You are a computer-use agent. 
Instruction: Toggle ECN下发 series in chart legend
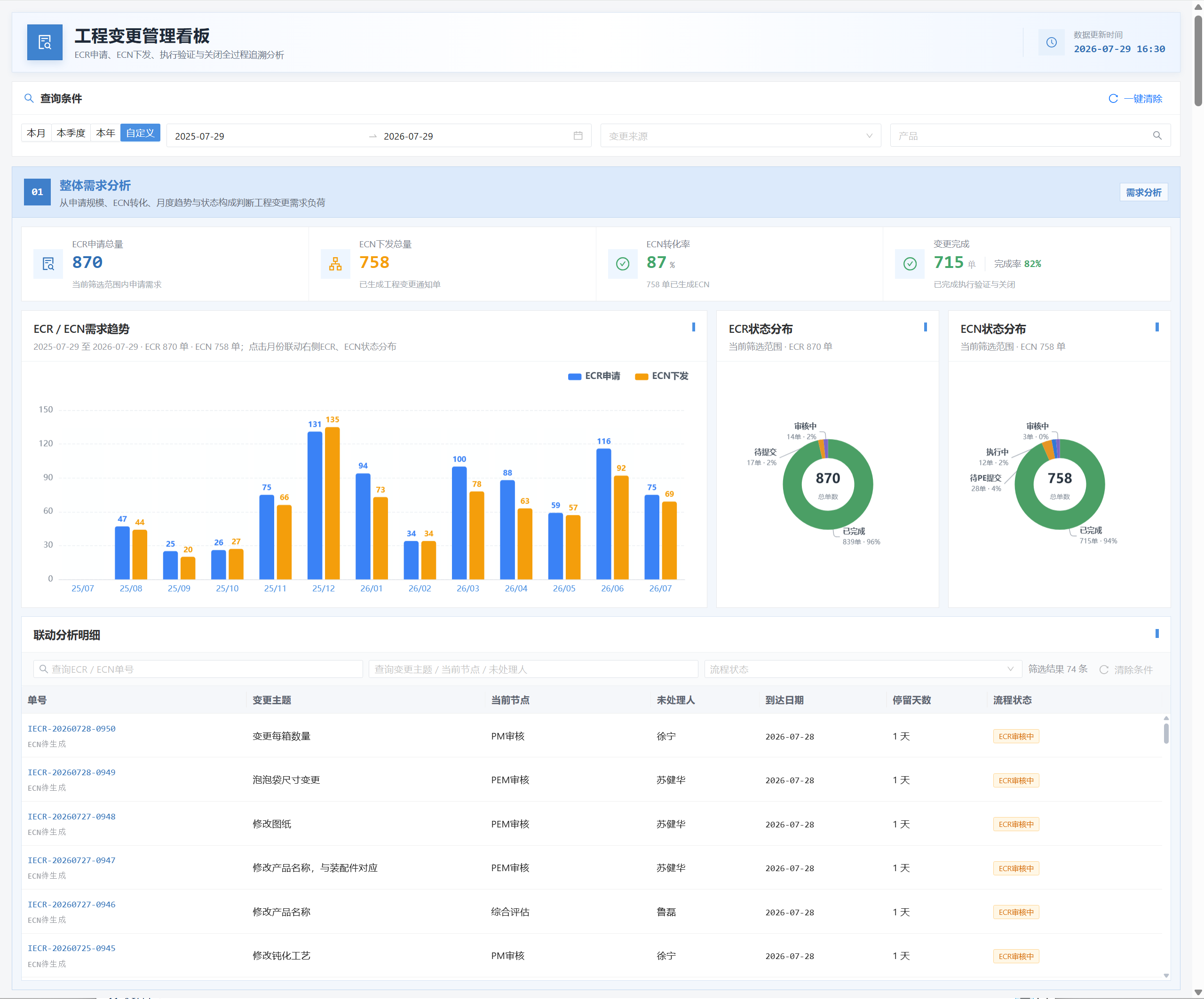click(662, 376)
